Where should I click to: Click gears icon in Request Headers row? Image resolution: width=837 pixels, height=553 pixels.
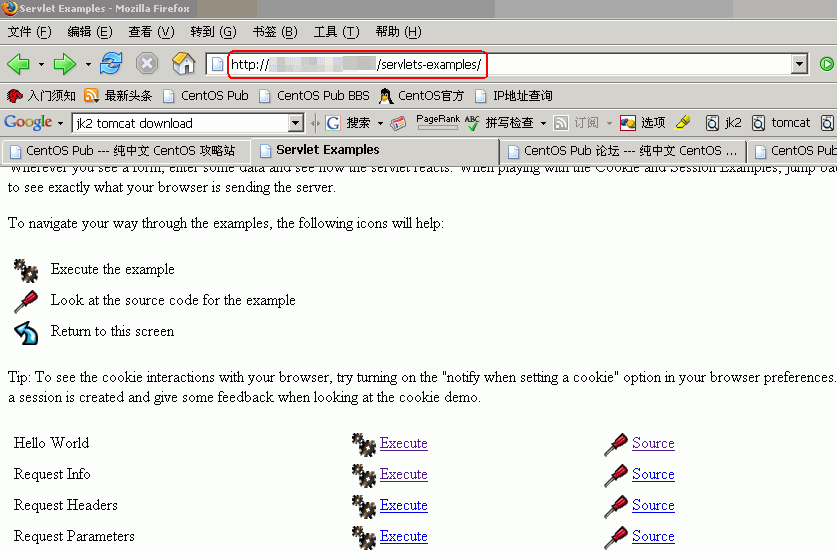tap(364, 507)
